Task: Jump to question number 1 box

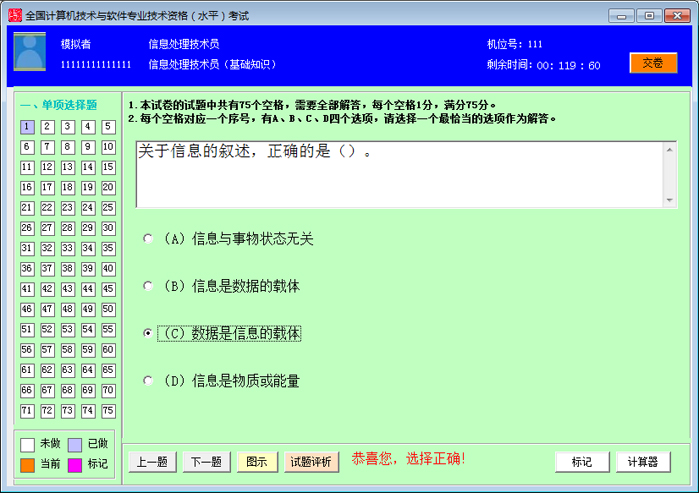Action: [x=27, y=127]
